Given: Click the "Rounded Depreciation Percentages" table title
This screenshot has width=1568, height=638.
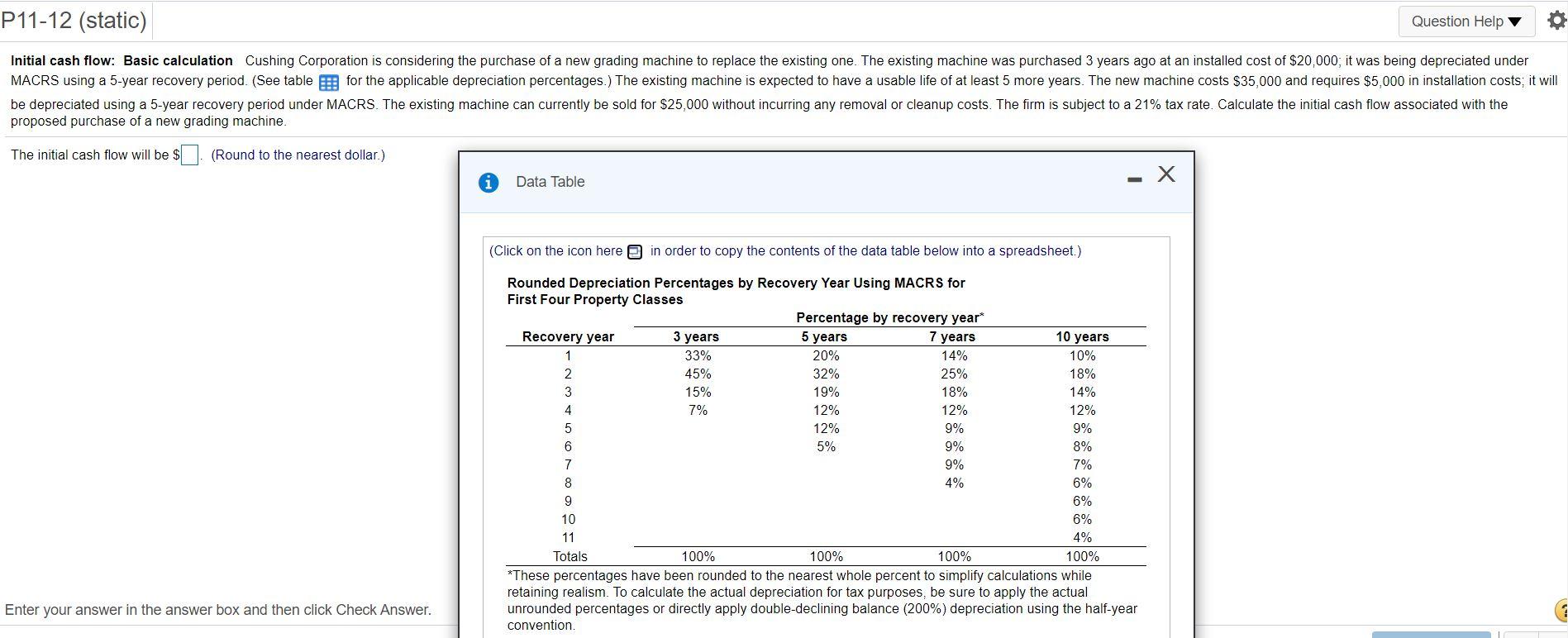Looking at the screenshot, I should 736,283.
